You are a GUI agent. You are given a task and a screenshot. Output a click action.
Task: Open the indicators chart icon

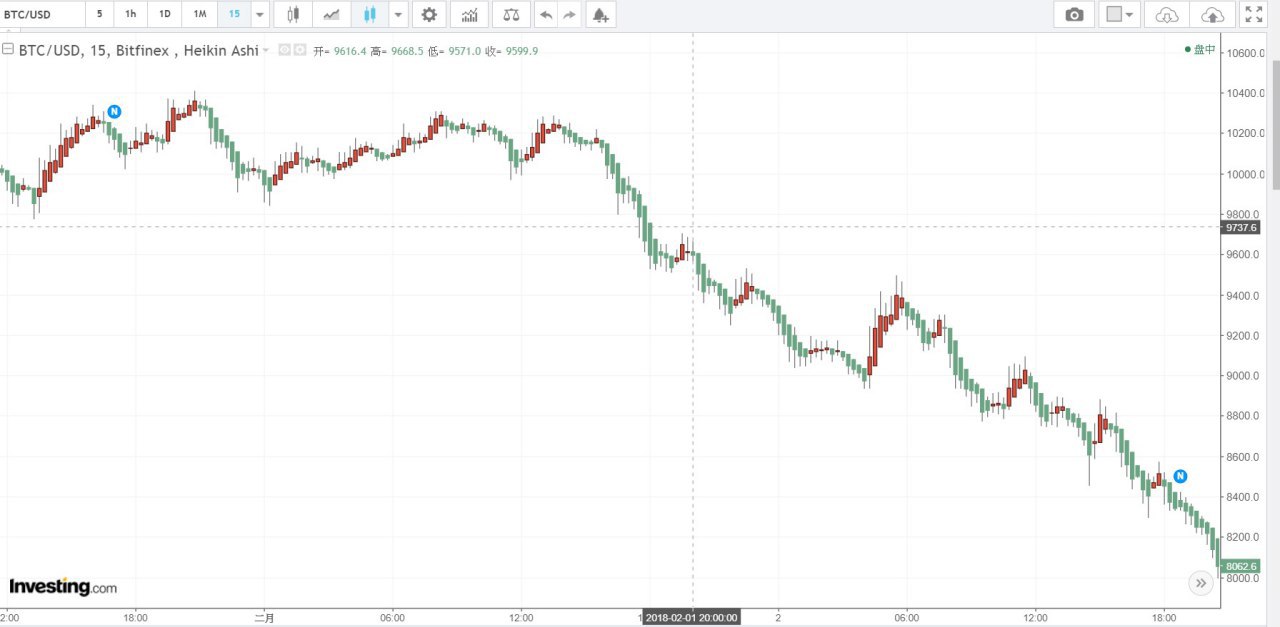tap(469, 15)
